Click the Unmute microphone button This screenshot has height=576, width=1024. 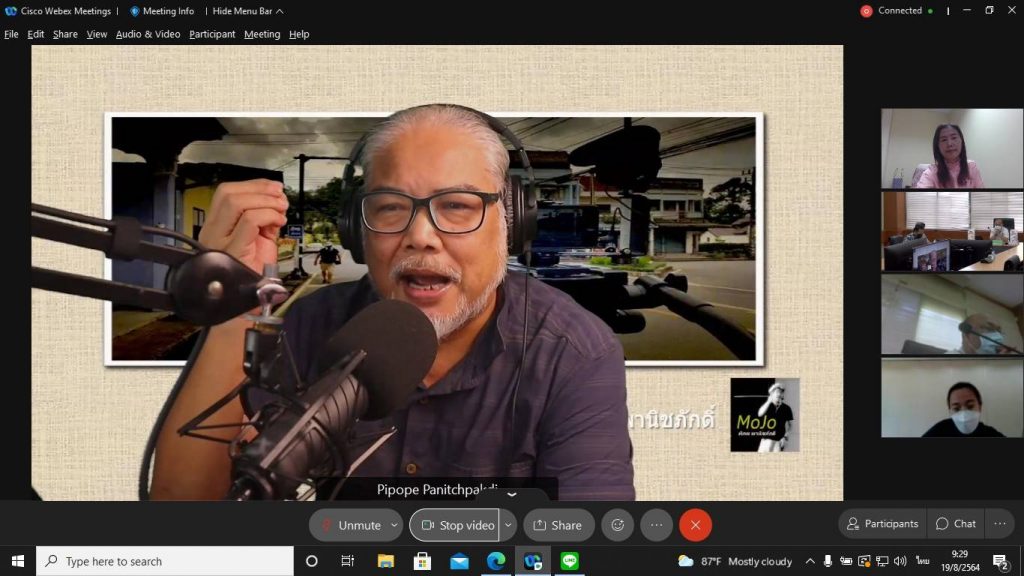click(x=349, y=525)
